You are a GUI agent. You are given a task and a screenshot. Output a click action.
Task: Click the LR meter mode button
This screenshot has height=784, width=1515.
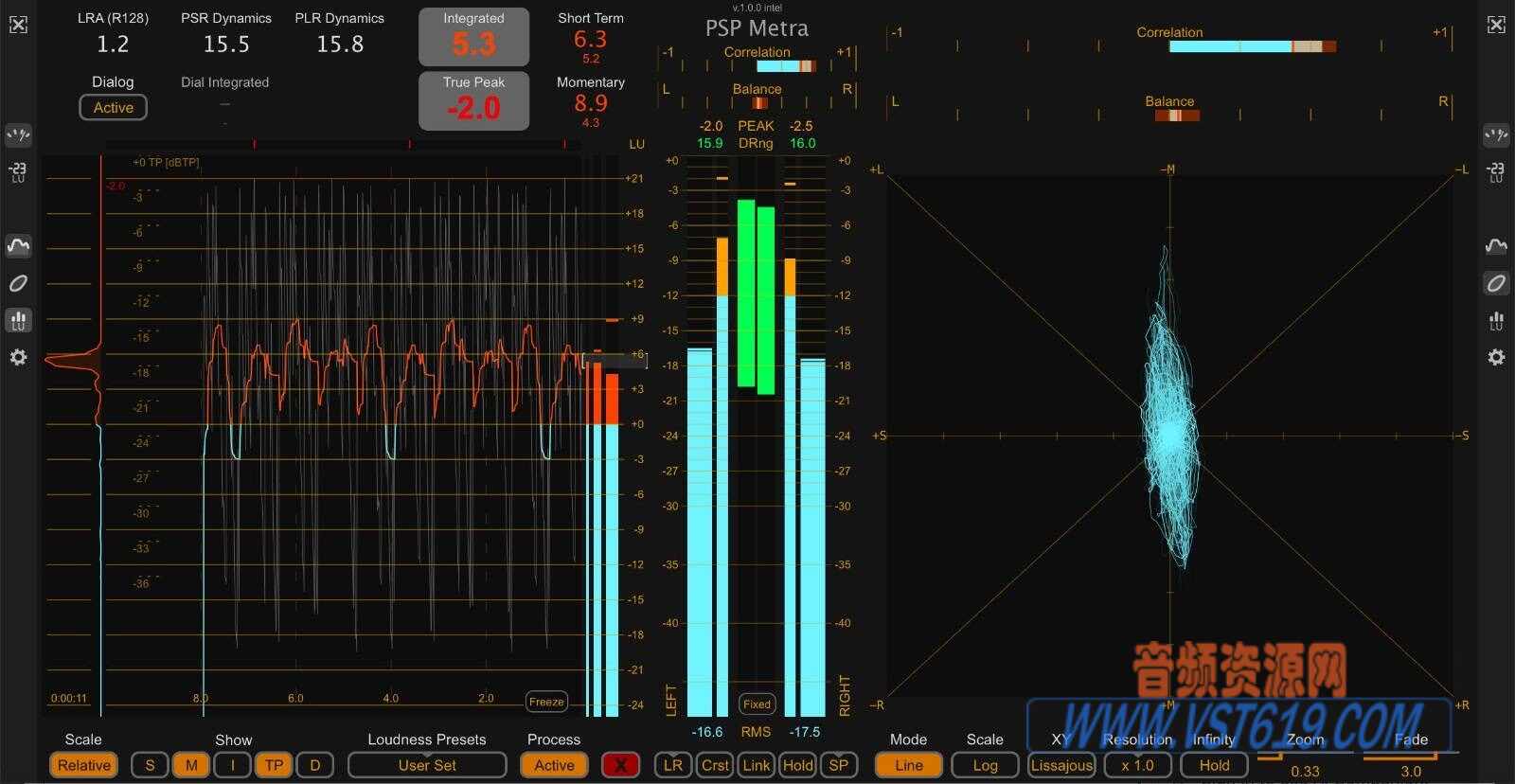coord(672,765)
